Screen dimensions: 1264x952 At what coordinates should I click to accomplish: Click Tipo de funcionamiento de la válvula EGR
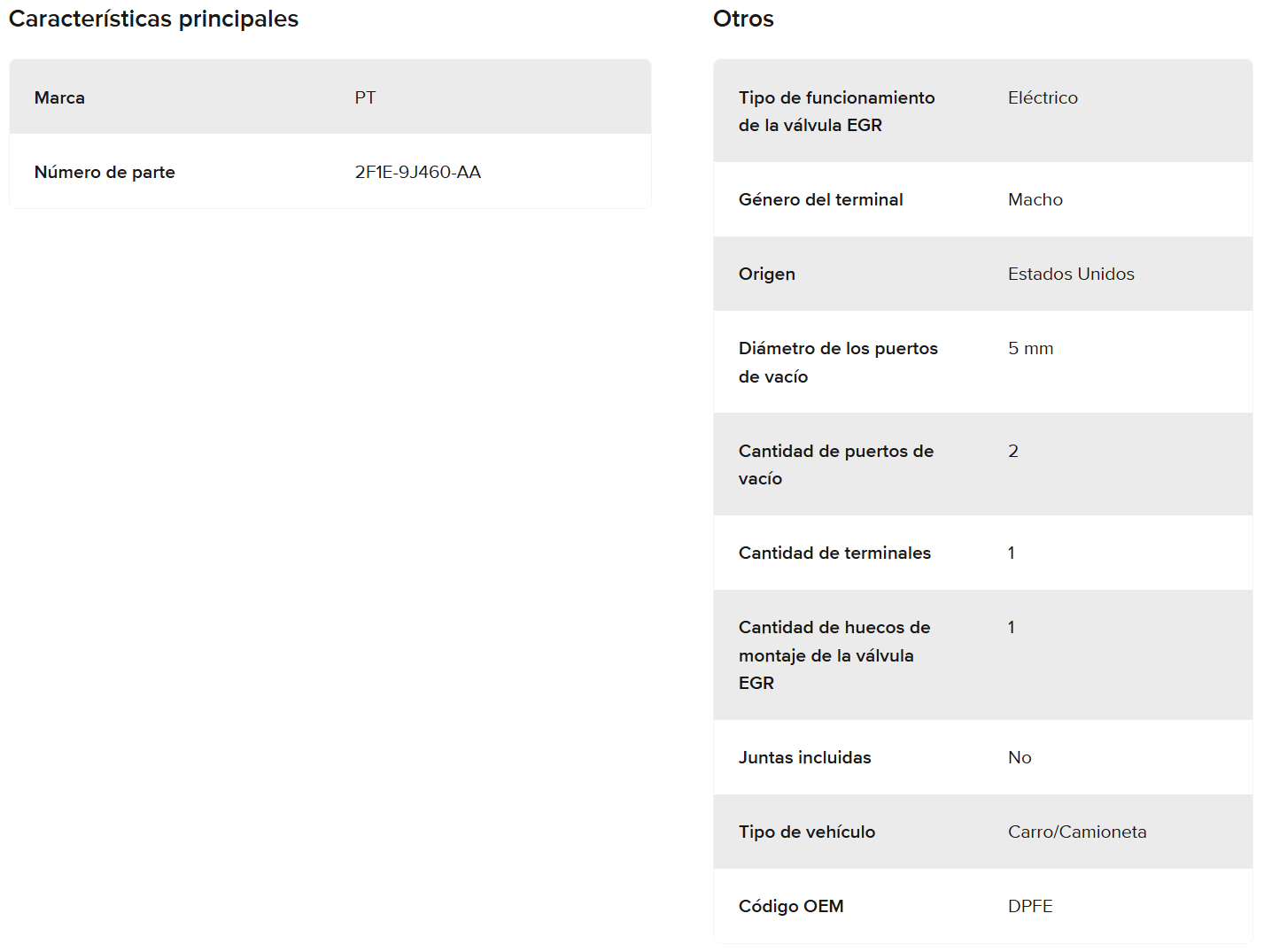836,112
